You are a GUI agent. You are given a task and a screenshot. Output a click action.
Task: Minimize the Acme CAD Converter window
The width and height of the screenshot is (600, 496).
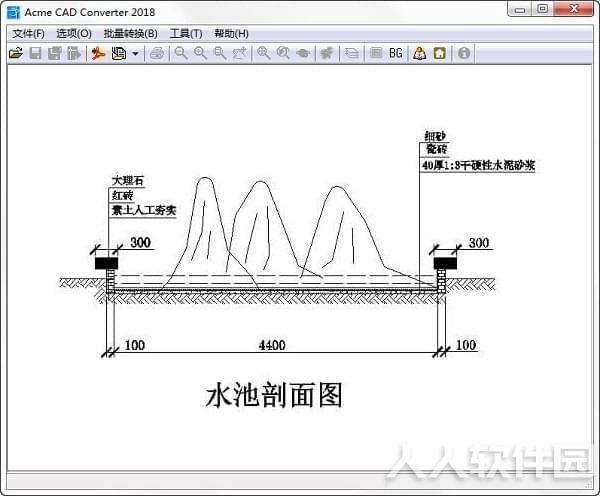[x=520, y=9]
